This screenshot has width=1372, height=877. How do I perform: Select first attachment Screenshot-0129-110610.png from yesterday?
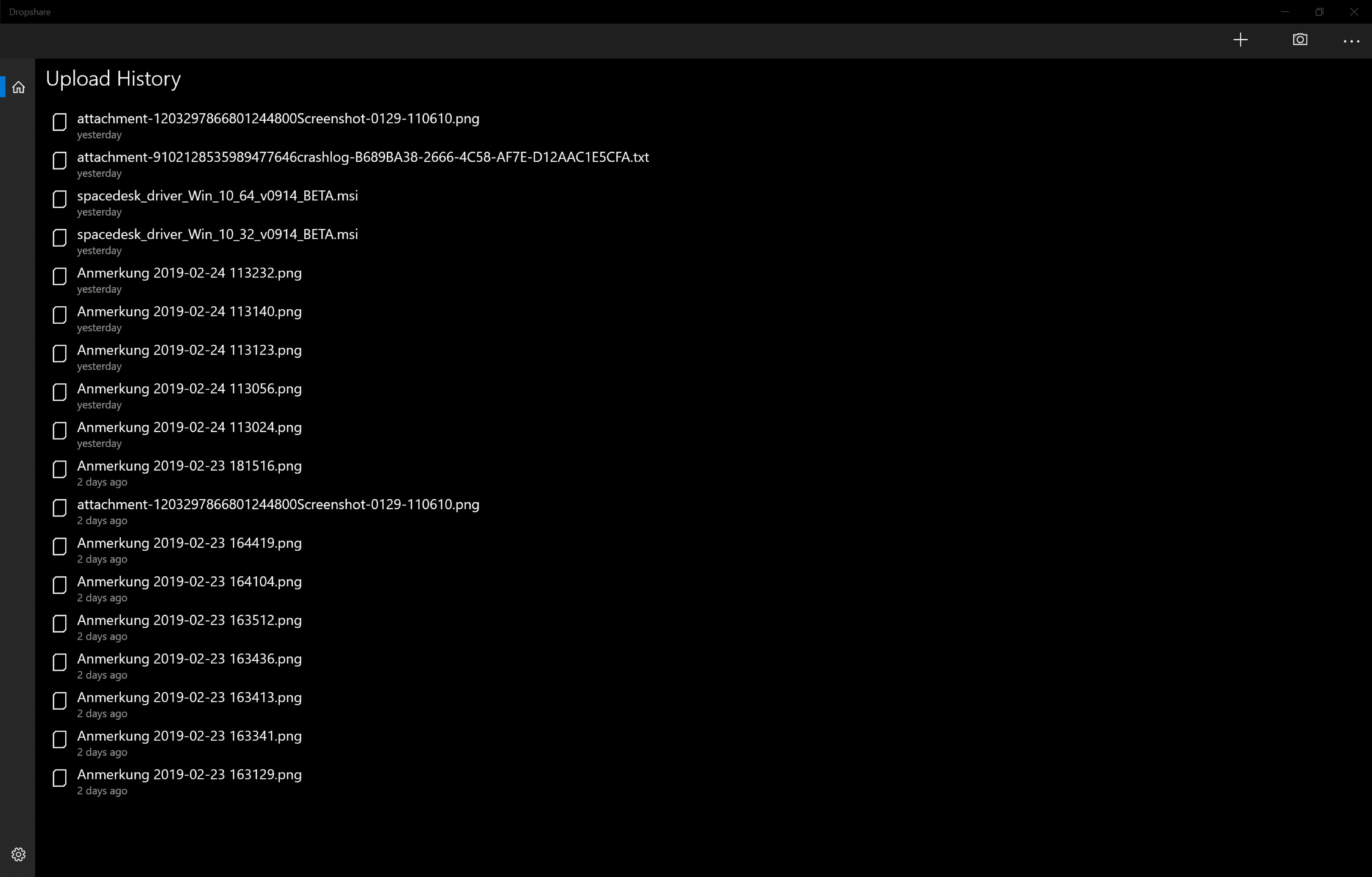click(278, 119)
